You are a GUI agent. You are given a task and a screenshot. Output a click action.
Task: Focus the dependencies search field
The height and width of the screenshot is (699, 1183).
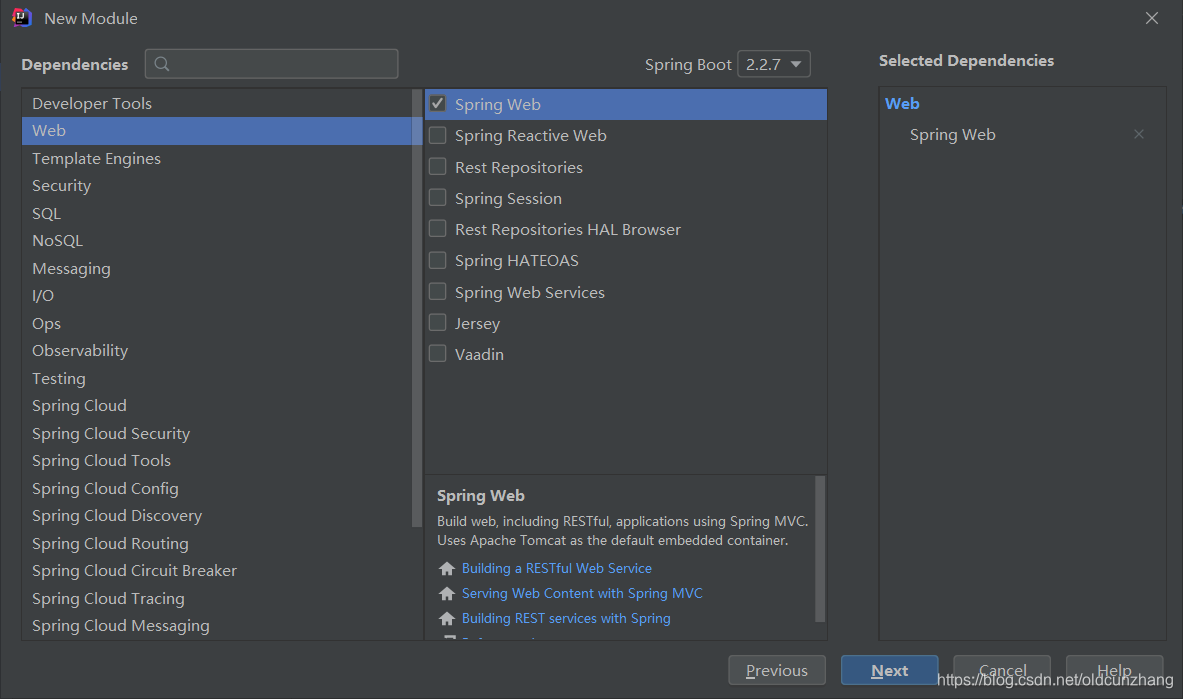(x=272, y=64)
